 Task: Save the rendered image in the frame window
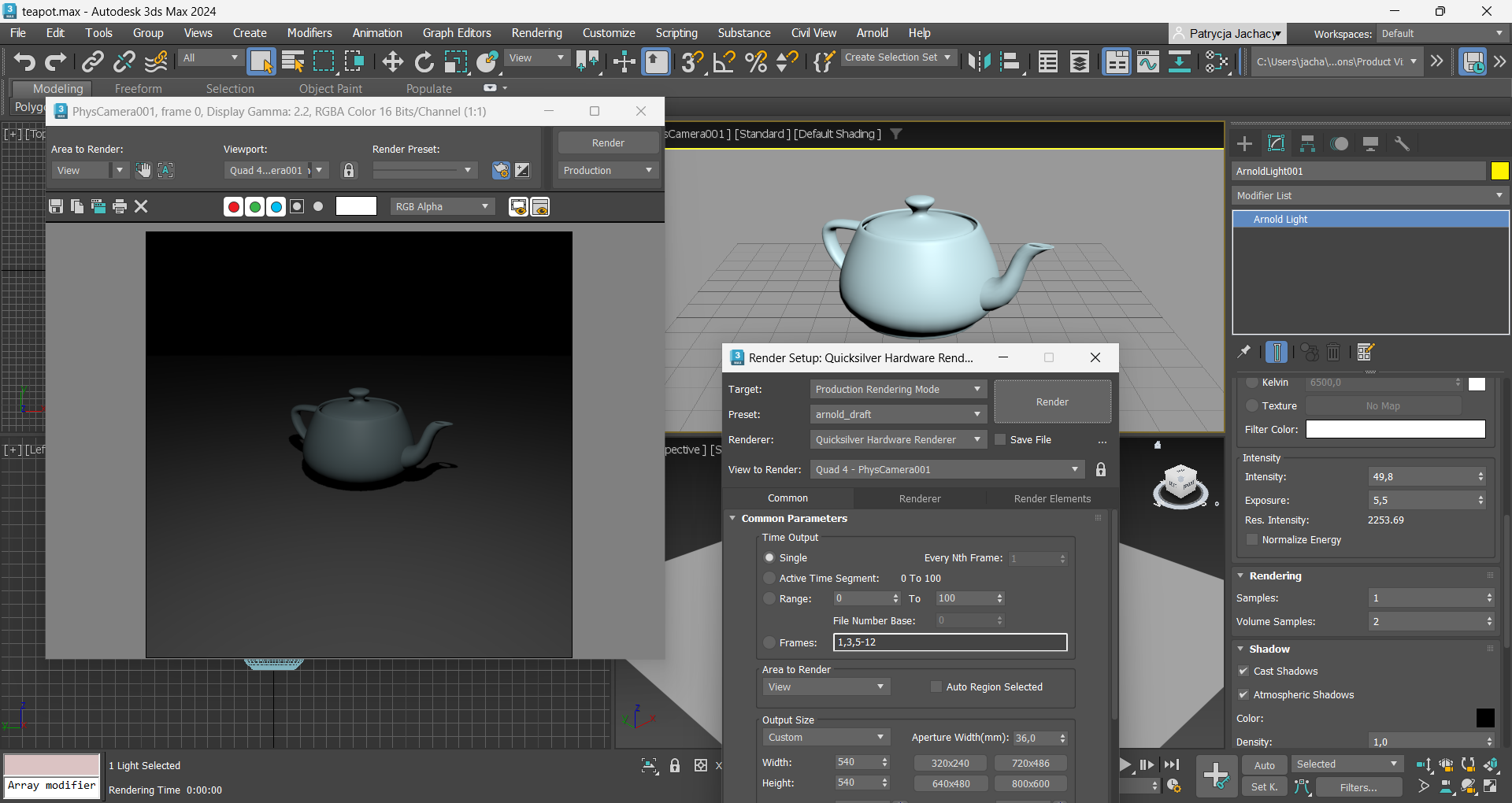pyautogui.click(x=55, y=206)
